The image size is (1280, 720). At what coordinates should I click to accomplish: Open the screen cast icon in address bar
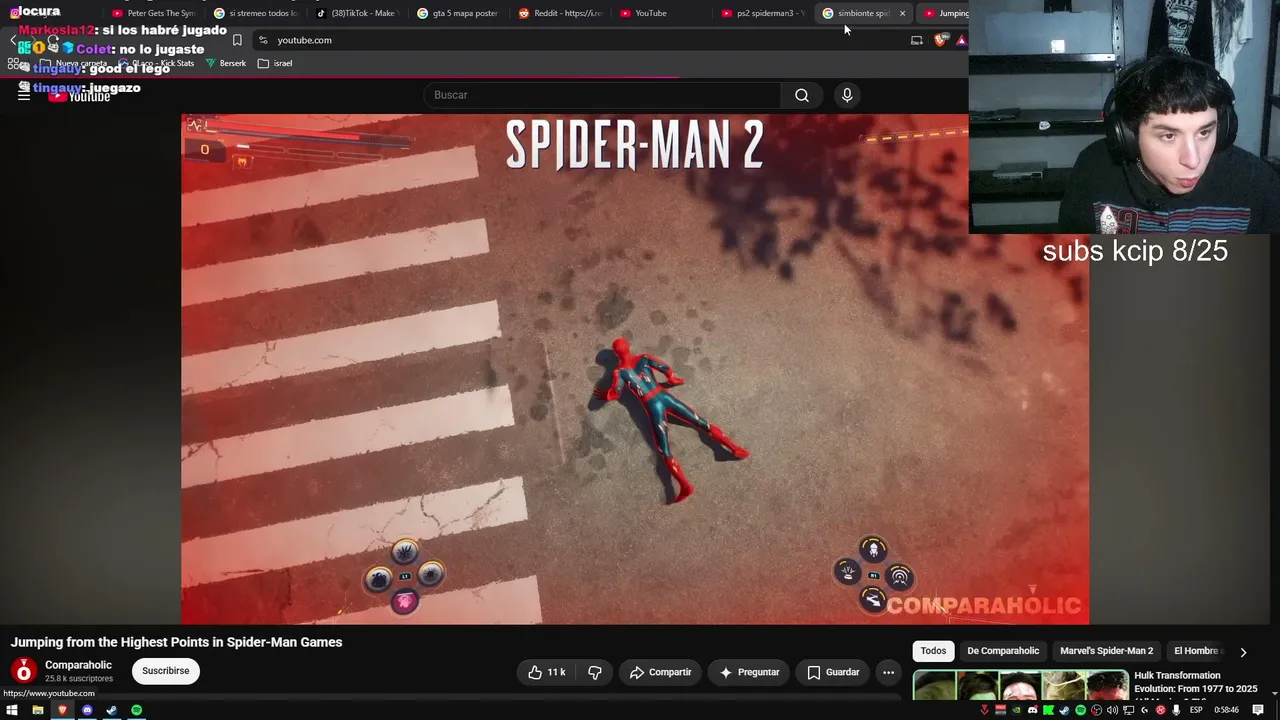(917, 40)
